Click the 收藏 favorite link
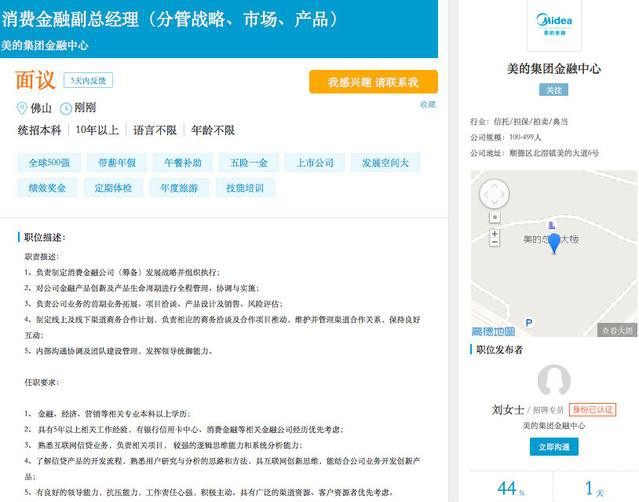Viewport: 639px width, 502px height. pos(428,105)
